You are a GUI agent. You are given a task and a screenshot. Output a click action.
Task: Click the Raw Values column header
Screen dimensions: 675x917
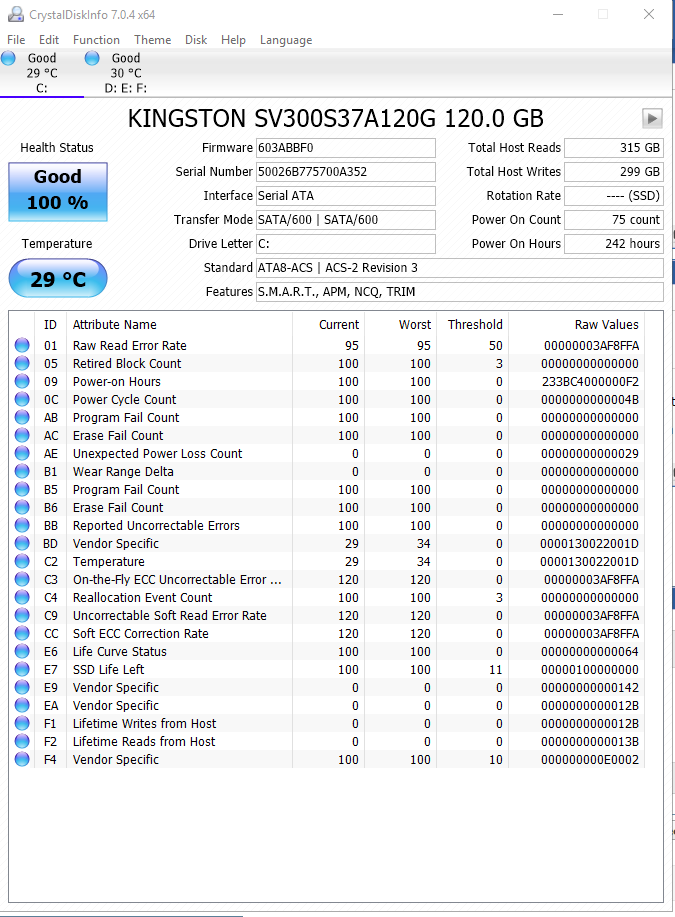pos(576,325)
